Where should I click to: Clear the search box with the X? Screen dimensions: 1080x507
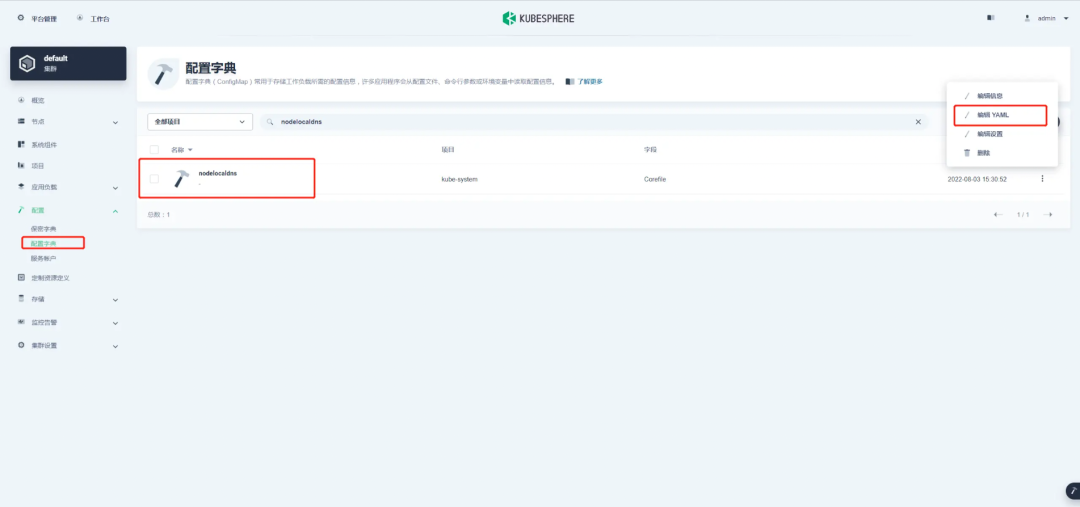pyautogui.click(x=917, y=121)
